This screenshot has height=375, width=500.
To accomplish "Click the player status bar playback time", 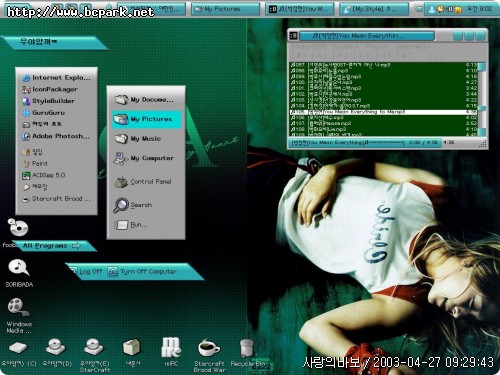I will (x=423, y=143).
